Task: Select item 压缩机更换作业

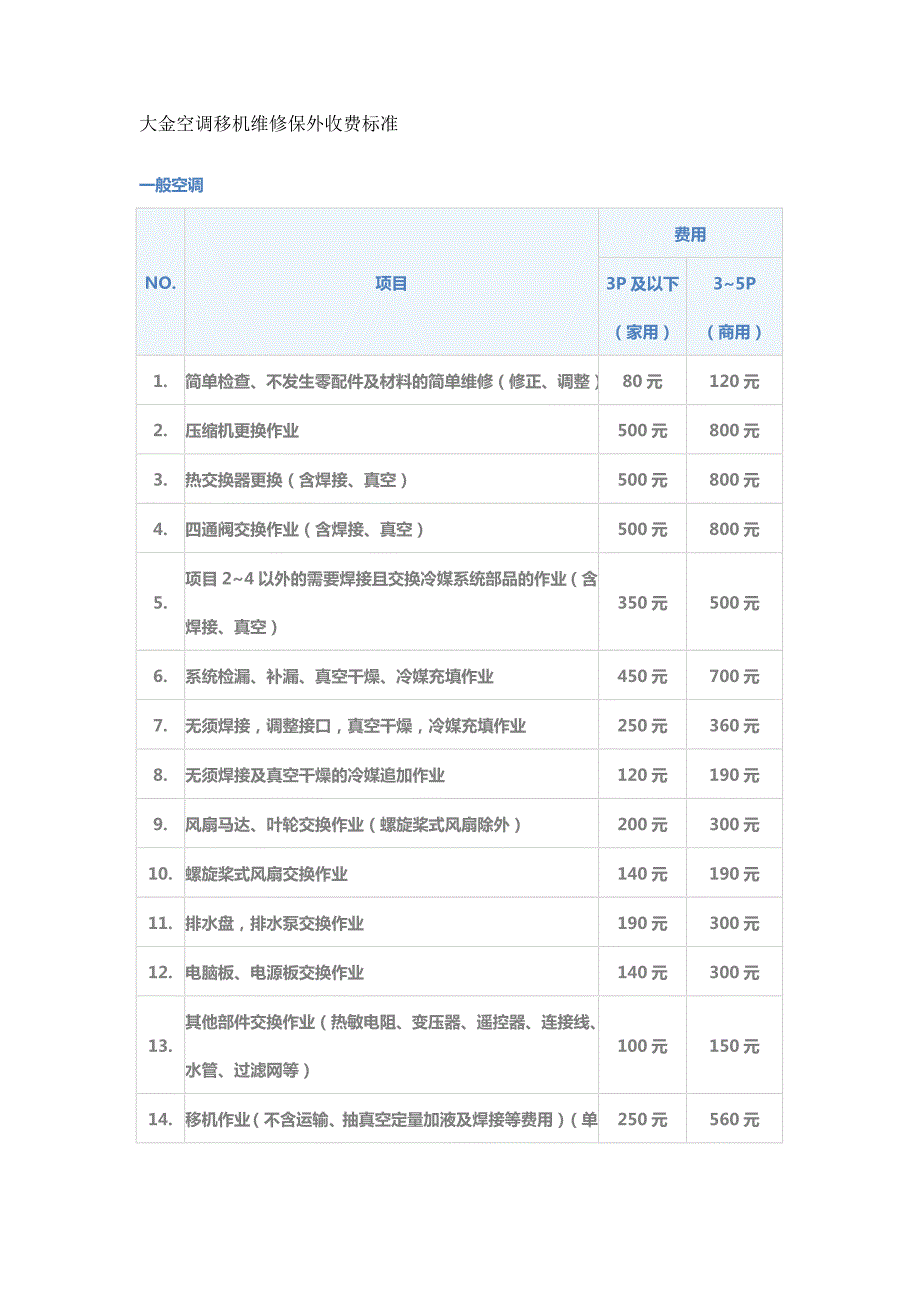Action: point(242,431)
